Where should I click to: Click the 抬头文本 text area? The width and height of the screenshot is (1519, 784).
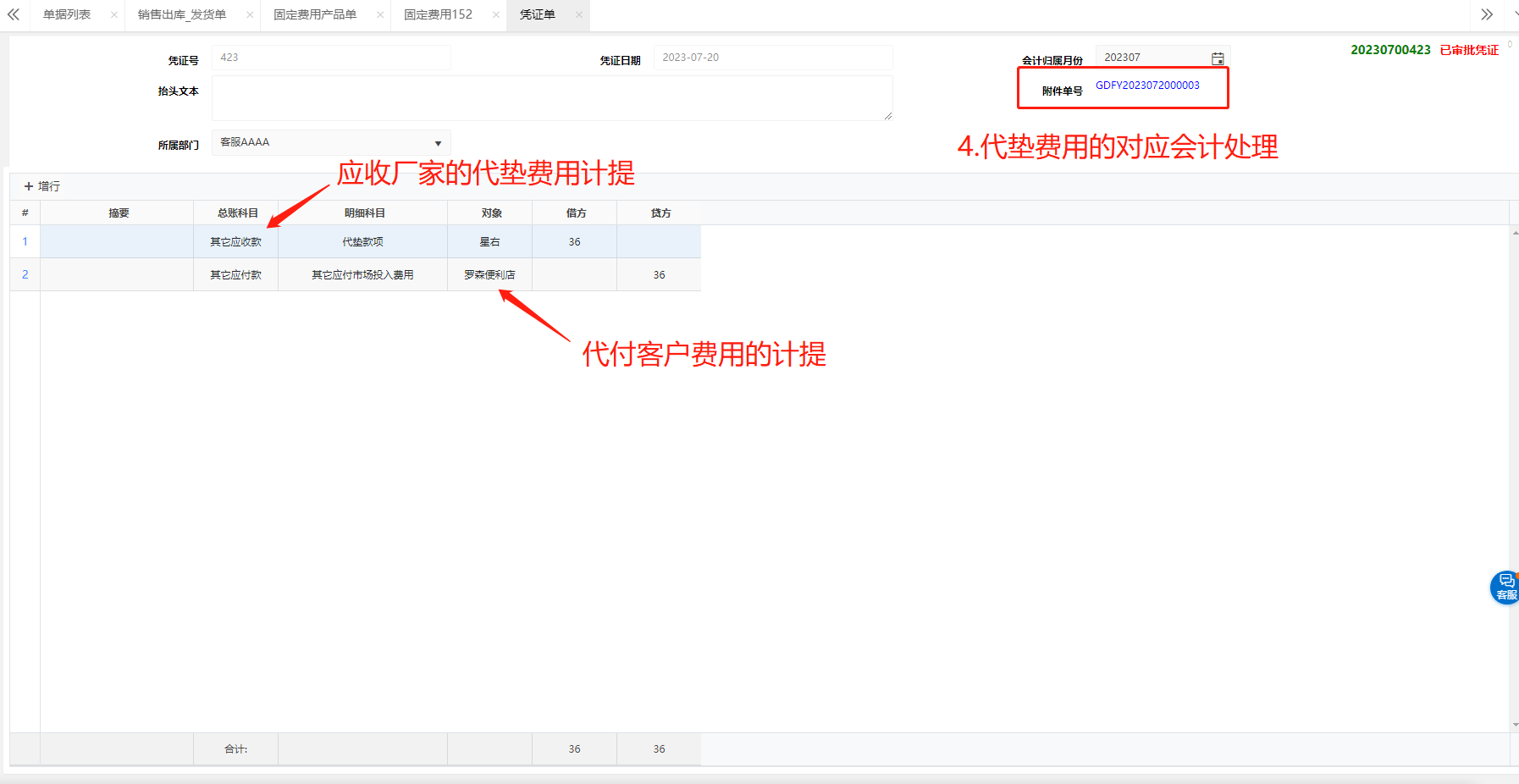(x=551, y=98)
